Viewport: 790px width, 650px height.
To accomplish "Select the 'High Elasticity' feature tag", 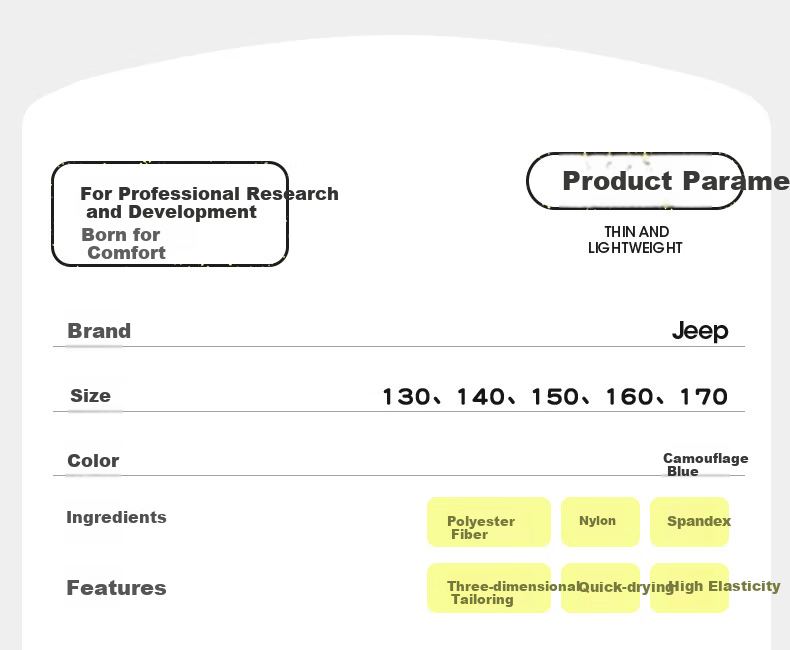I will coord(689,588).
